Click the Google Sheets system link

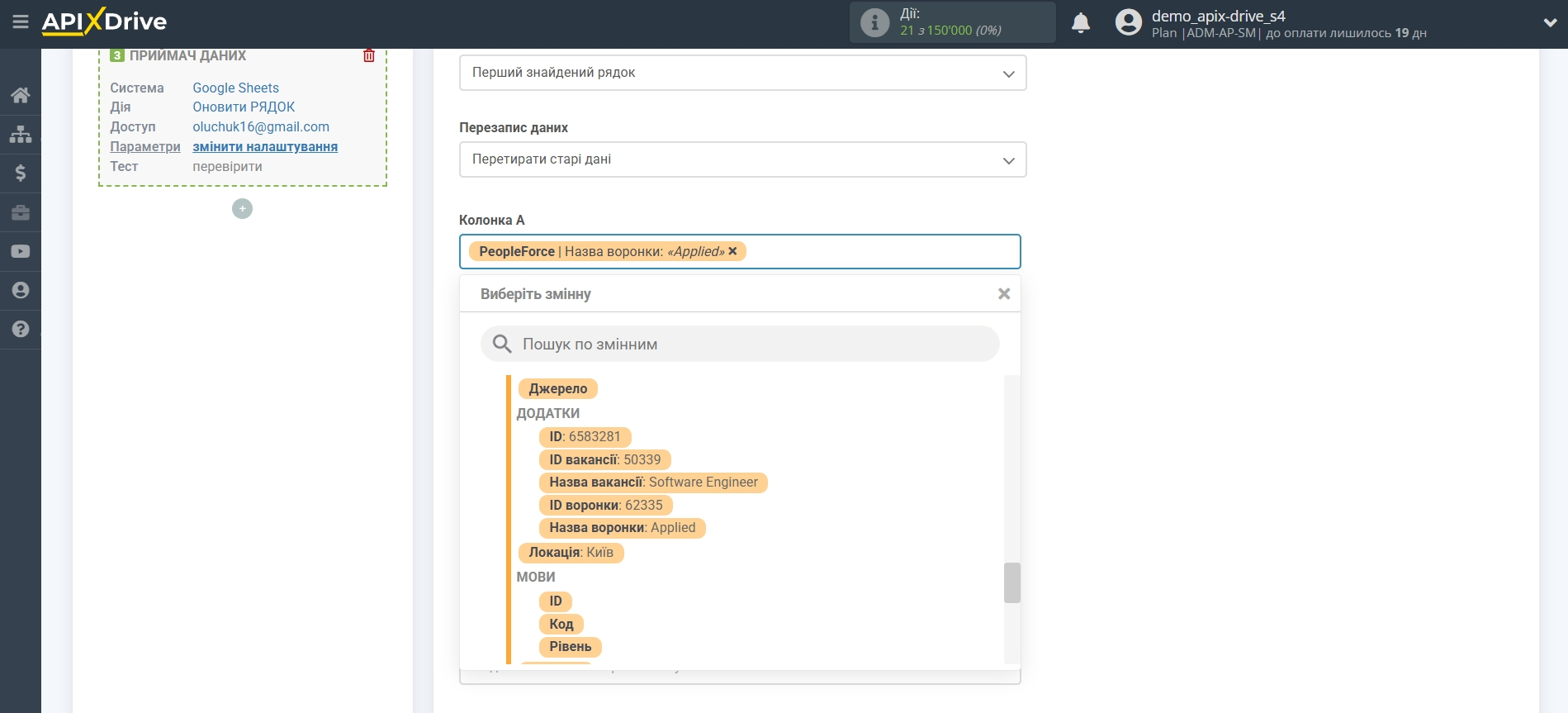pos(236,88)
